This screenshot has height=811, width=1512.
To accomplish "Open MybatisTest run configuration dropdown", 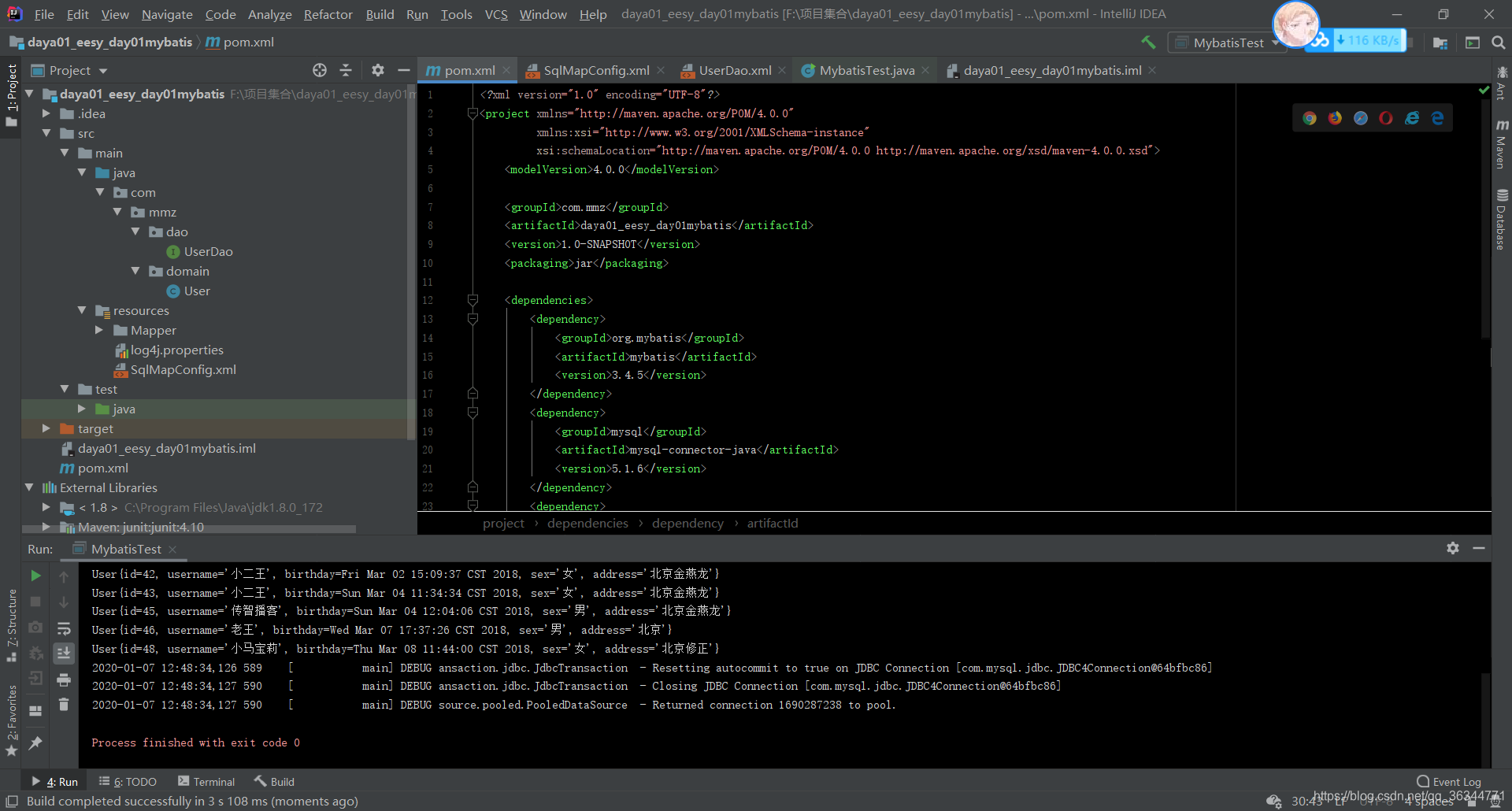I will click(1227, 43).
